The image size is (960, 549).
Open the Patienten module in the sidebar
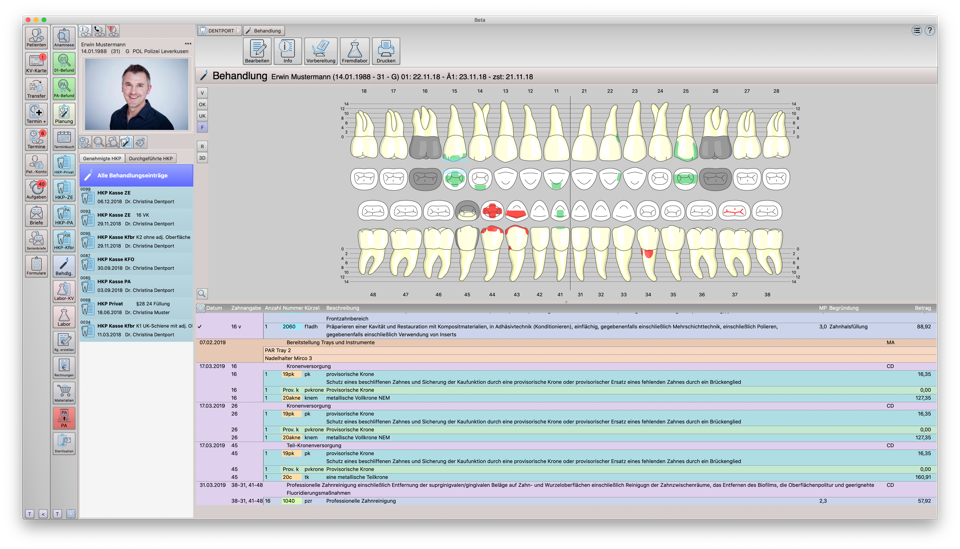click(36, 37)
